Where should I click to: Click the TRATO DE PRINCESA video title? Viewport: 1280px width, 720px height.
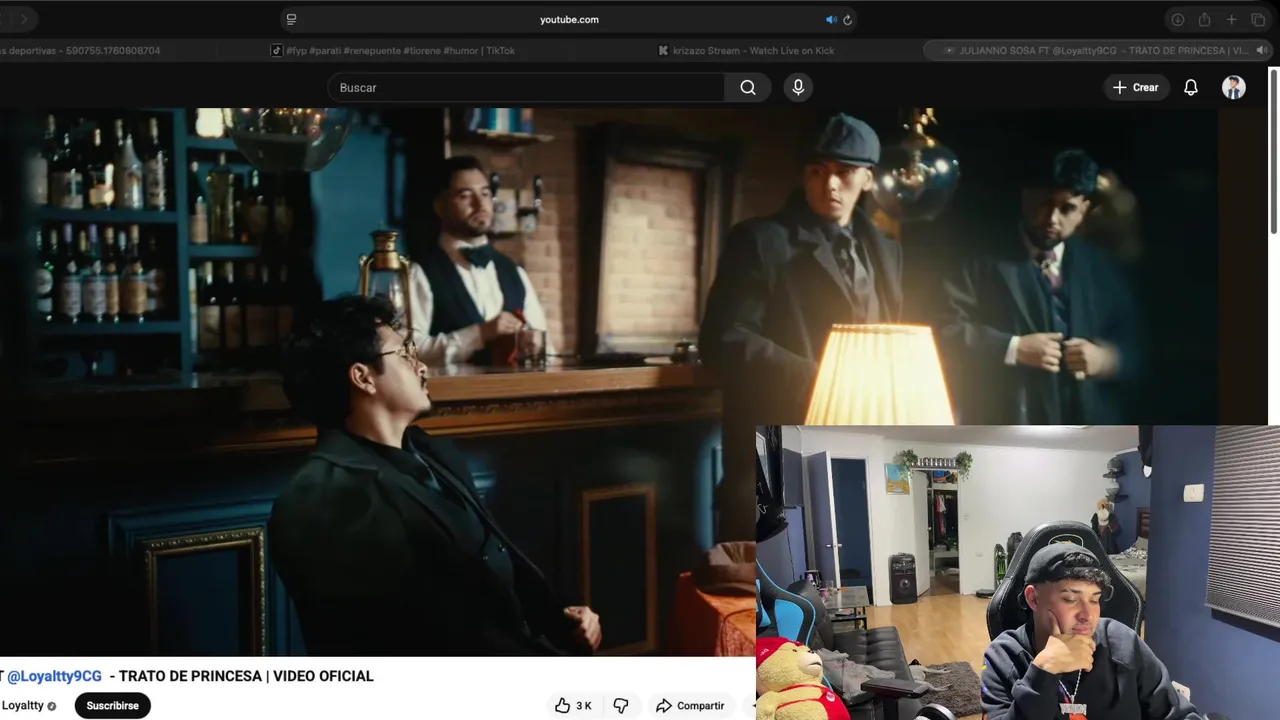(x=246, y=676)
